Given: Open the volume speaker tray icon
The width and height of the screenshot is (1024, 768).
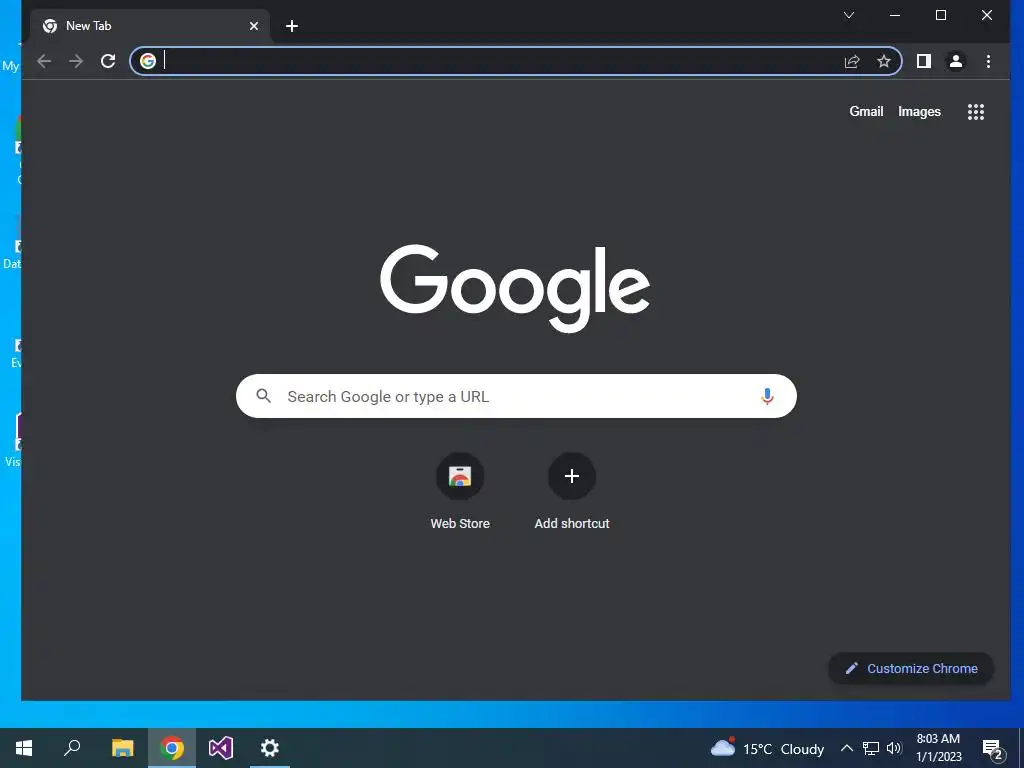Looking at the screenshot, I should tap(894, 748).
